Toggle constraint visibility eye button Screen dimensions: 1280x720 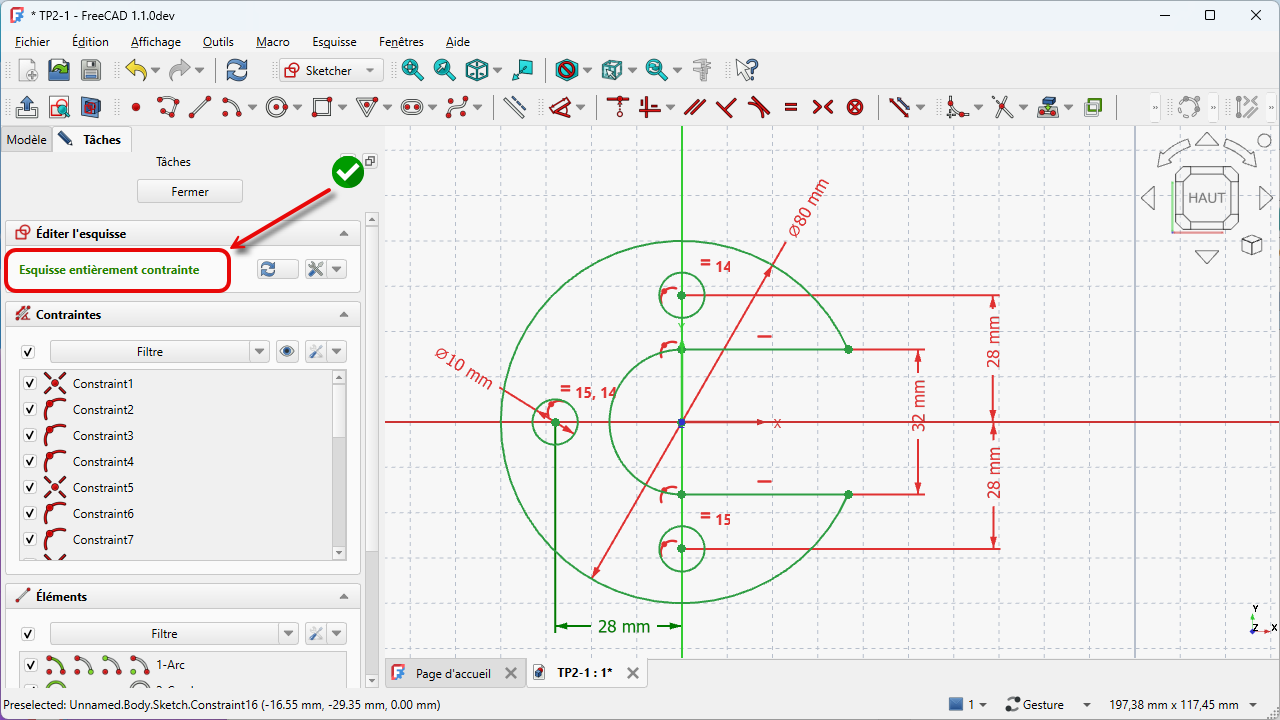tap(288, 352)
